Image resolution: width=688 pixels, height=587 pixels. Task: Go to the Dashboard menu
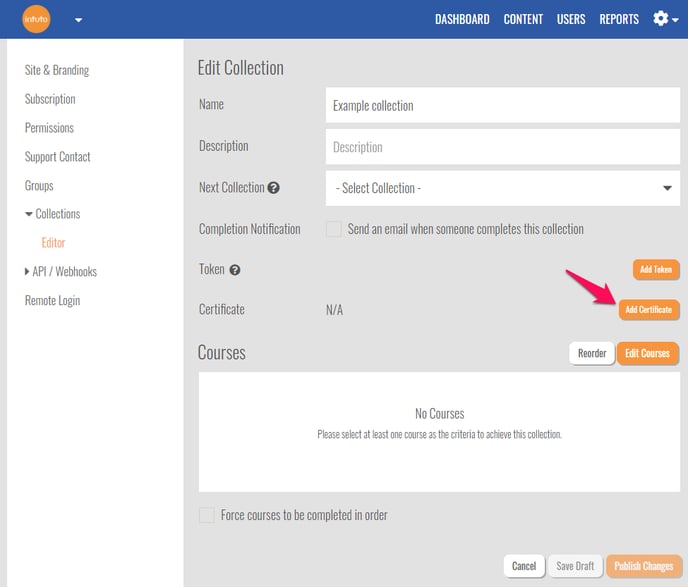tap(462, 19)
